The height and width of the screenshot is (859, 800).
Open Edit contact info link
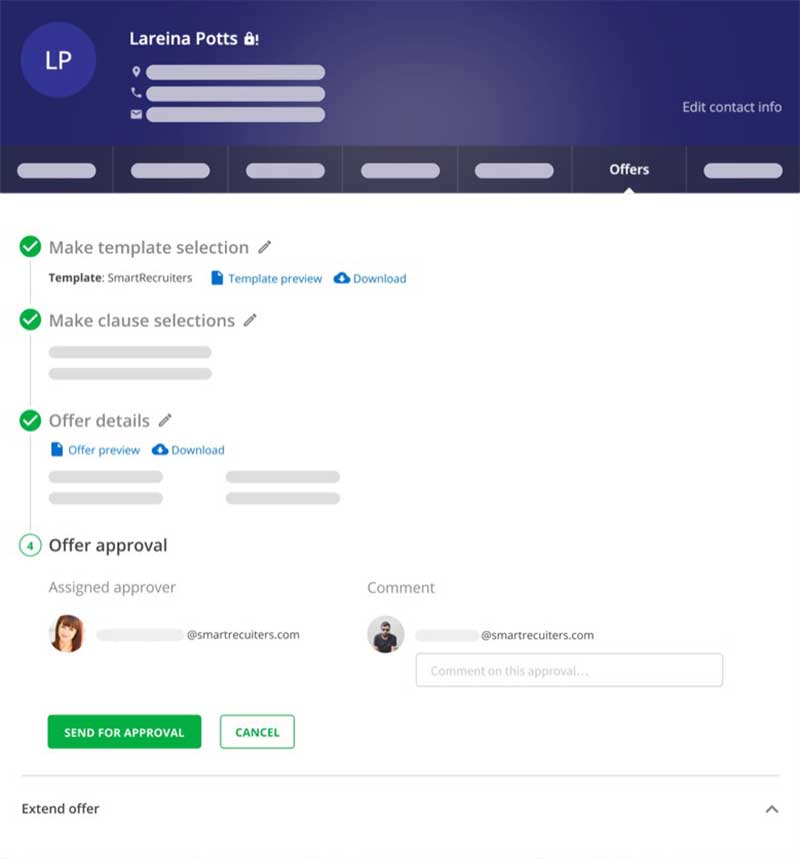(x=732, y=107)
